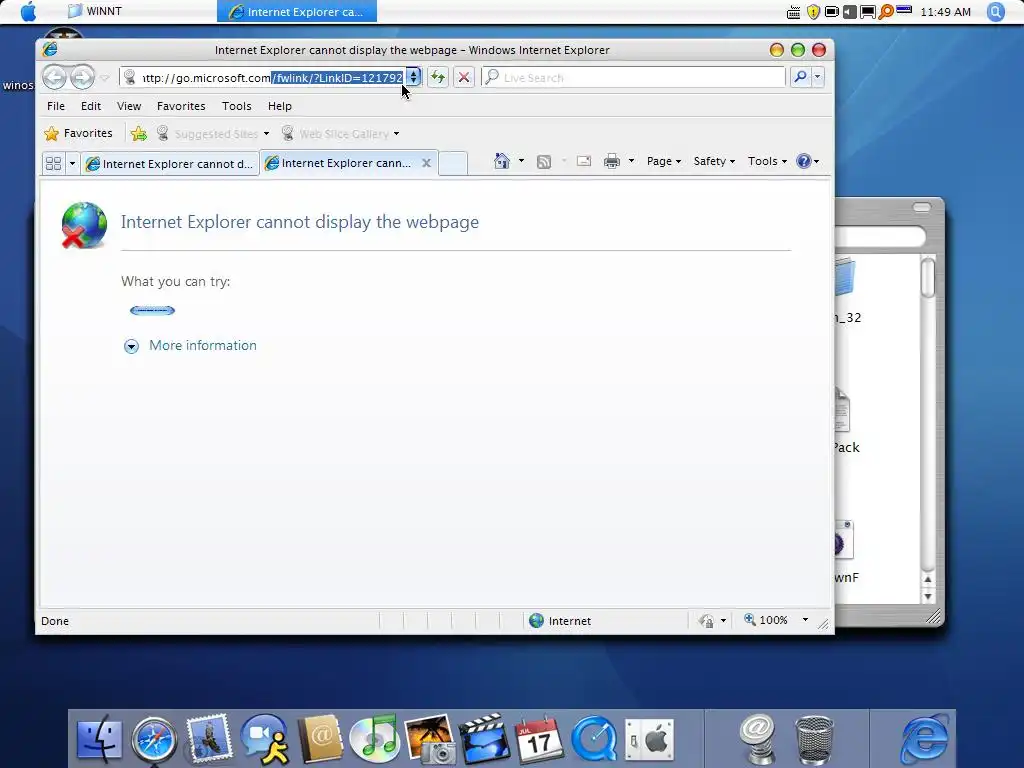Click the red Stop loading icon
Image resolution: width=1024 pixels, height=768 pixels.
(464, 77)
